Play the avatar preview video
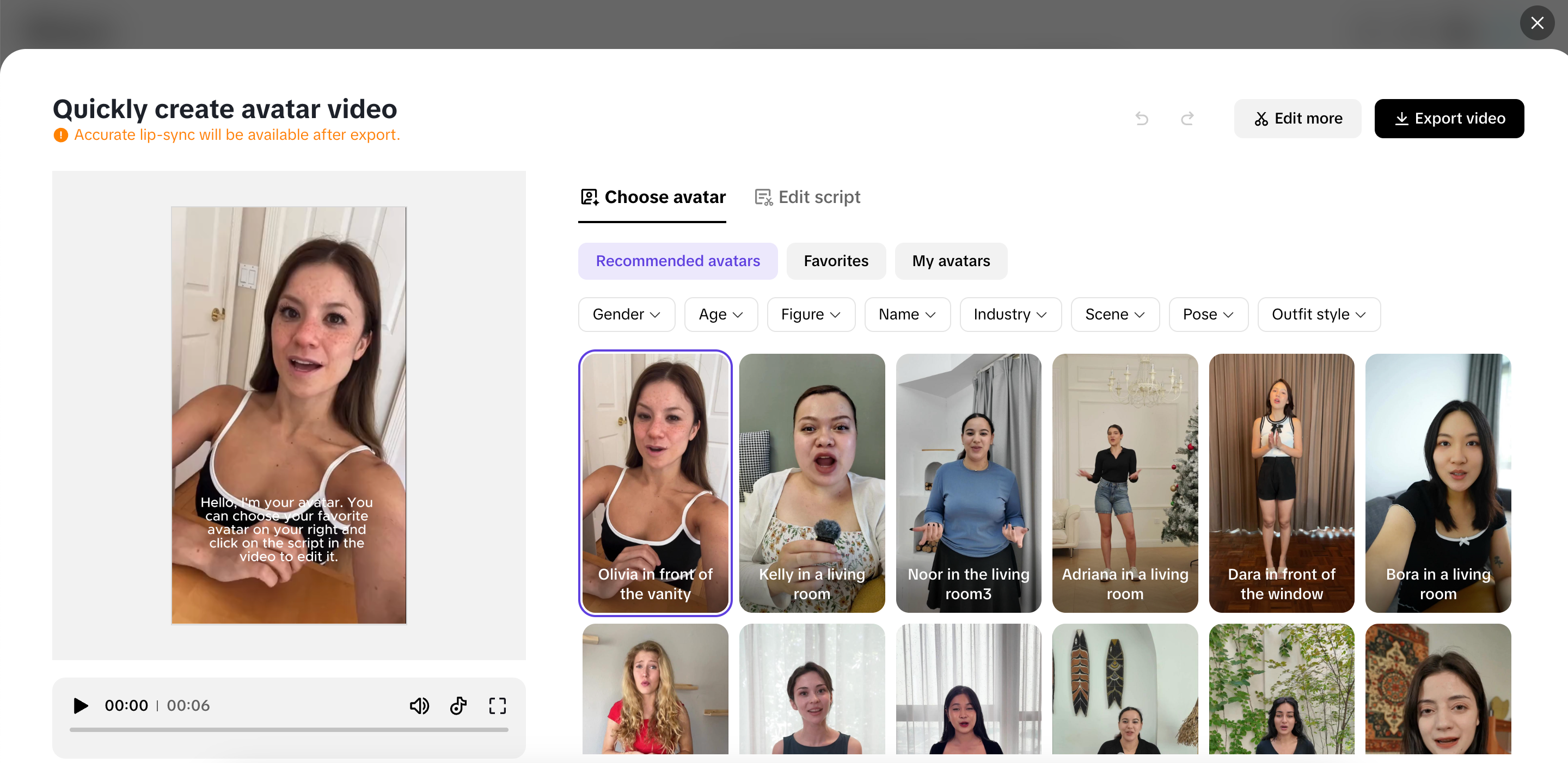 click(81, 705)
